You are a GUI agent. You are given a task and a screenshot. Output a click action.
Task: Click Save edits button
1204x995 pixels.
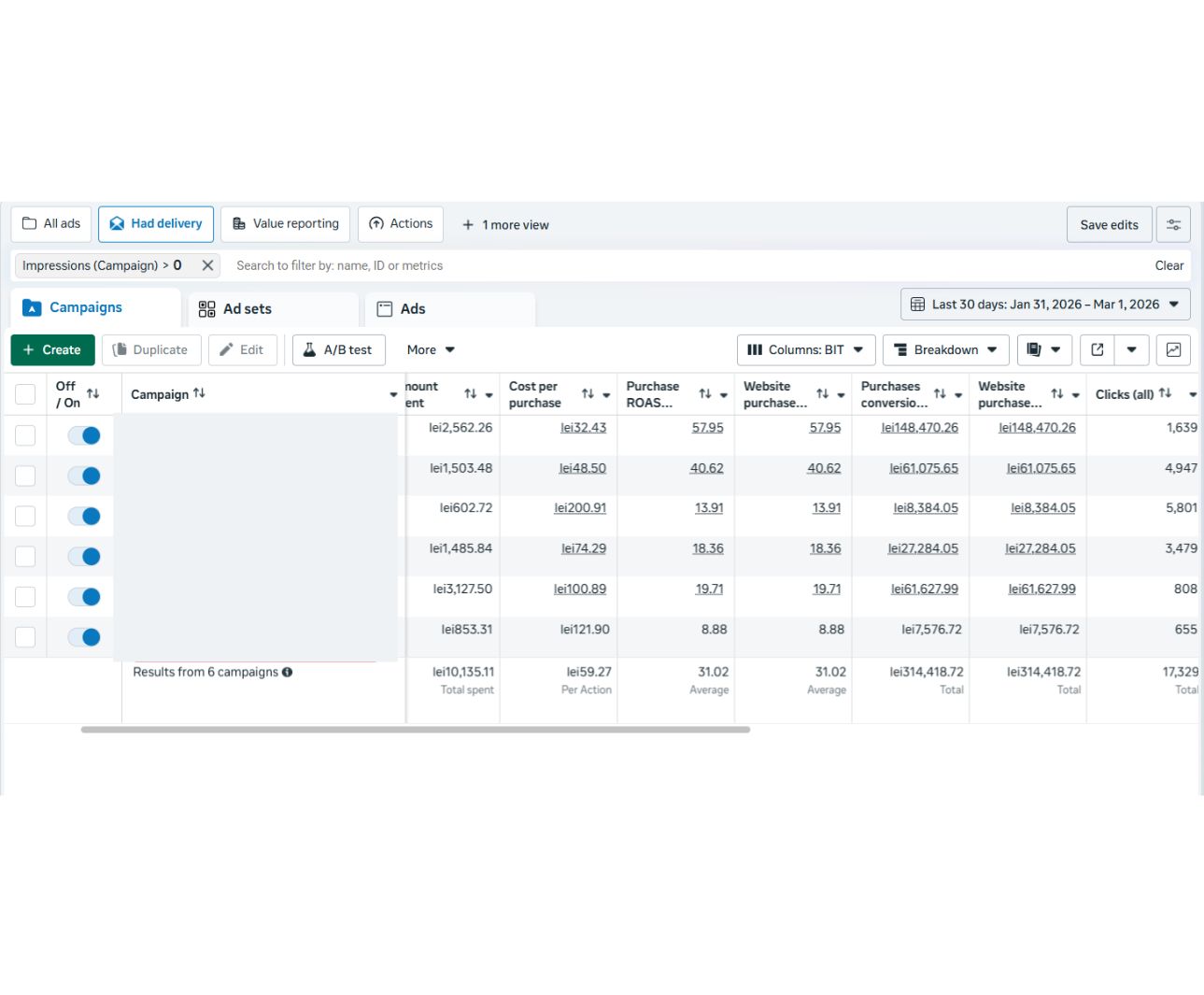[x=1110, y=224]
